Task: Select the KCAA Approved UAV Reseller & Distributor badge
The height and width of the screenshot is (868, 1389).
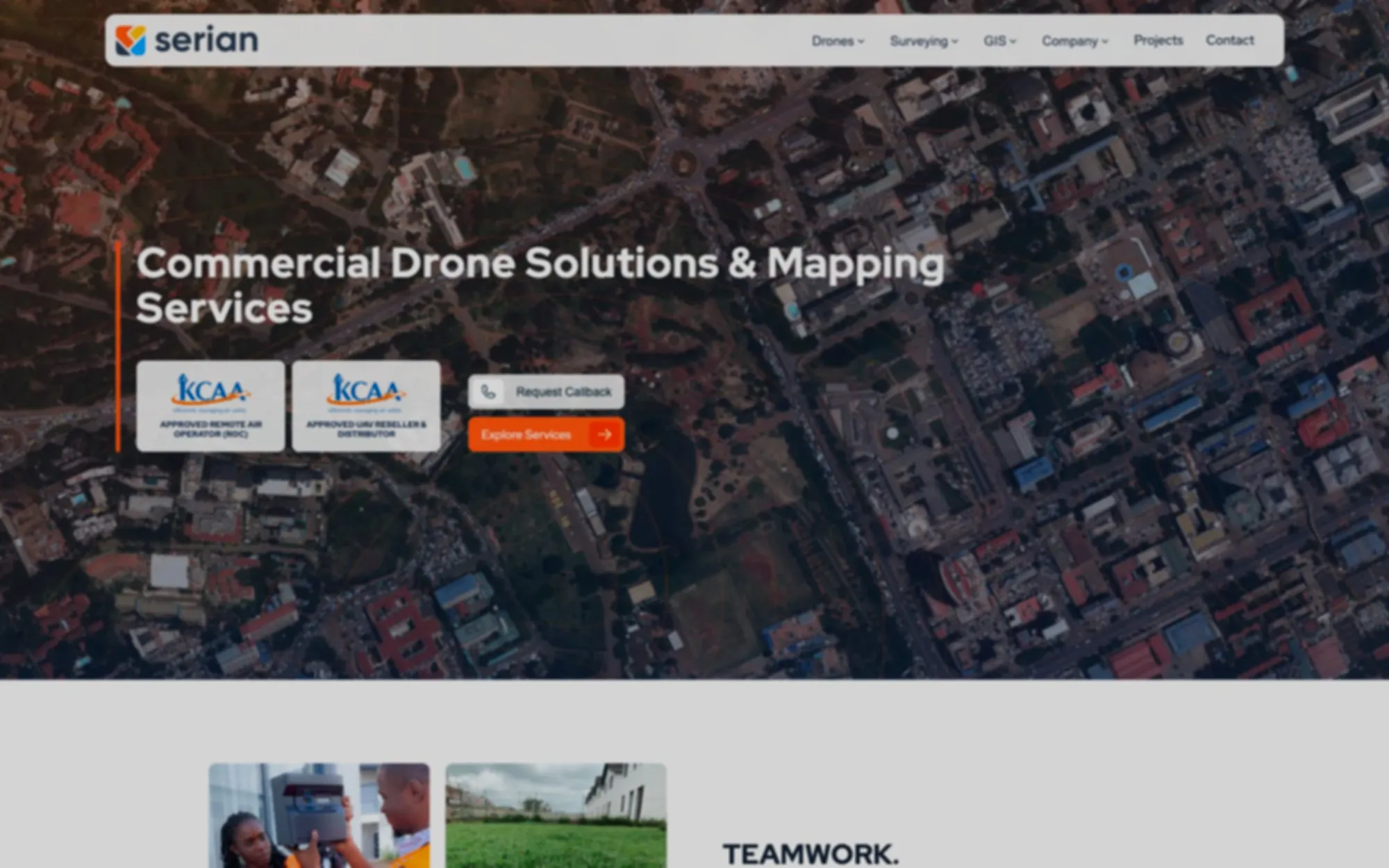Action: [x=366, y=406]
